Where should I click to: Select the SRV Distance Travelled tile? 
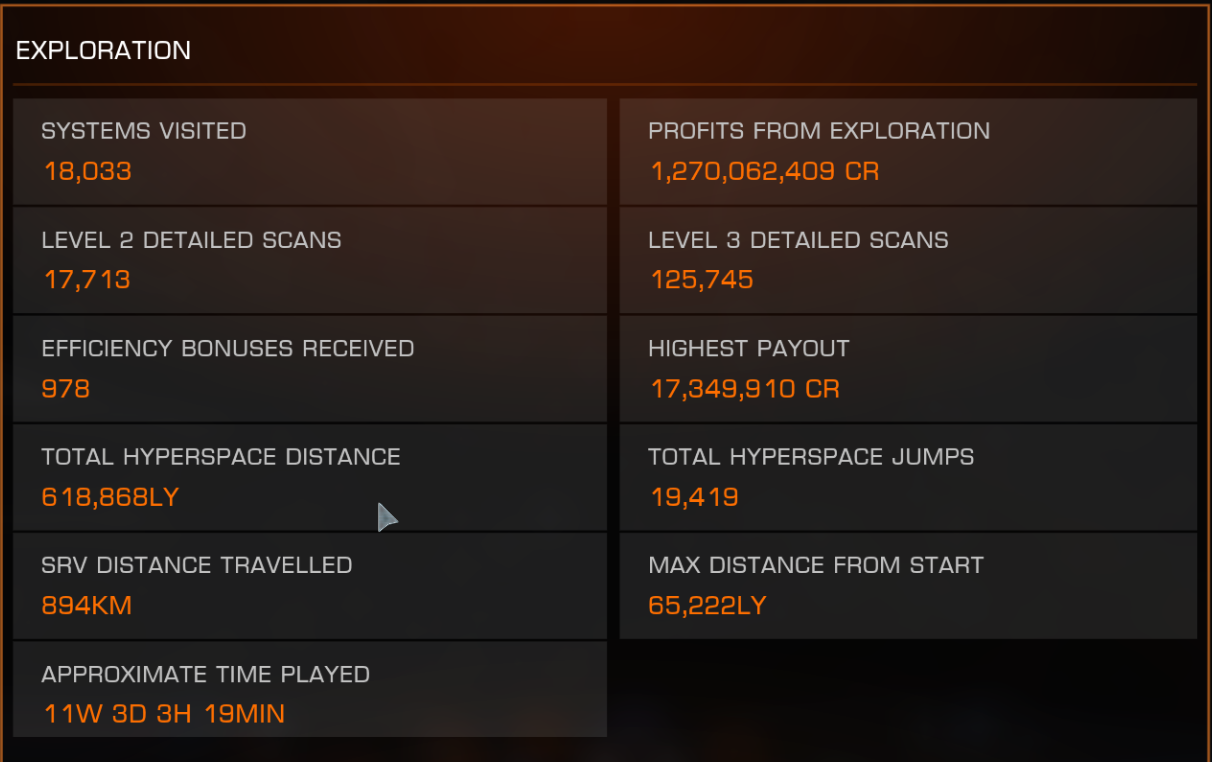pyautogui.click(x=310, y=586)
